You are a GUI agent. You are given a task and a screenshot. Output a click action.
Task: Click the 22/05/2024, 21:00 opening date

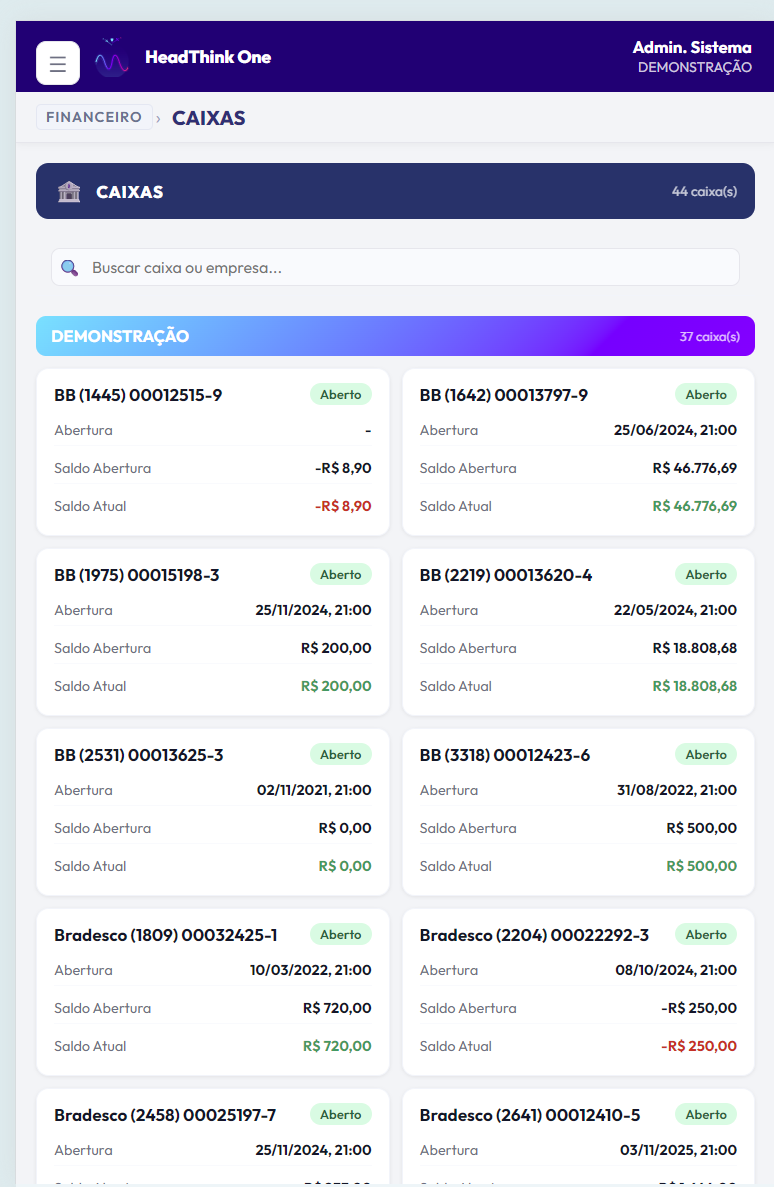(675, 610)
